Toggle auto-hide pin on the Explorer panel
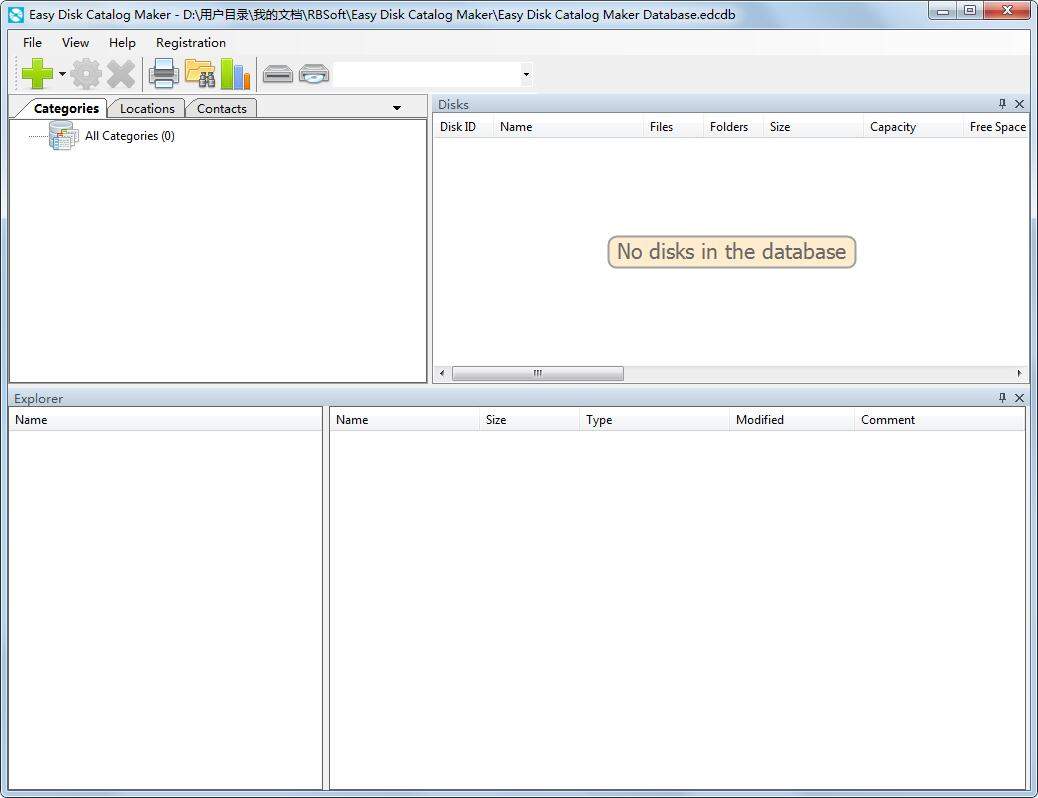Image resolution: width=1038 pixels, height=798 pixels. (1001, 398)
